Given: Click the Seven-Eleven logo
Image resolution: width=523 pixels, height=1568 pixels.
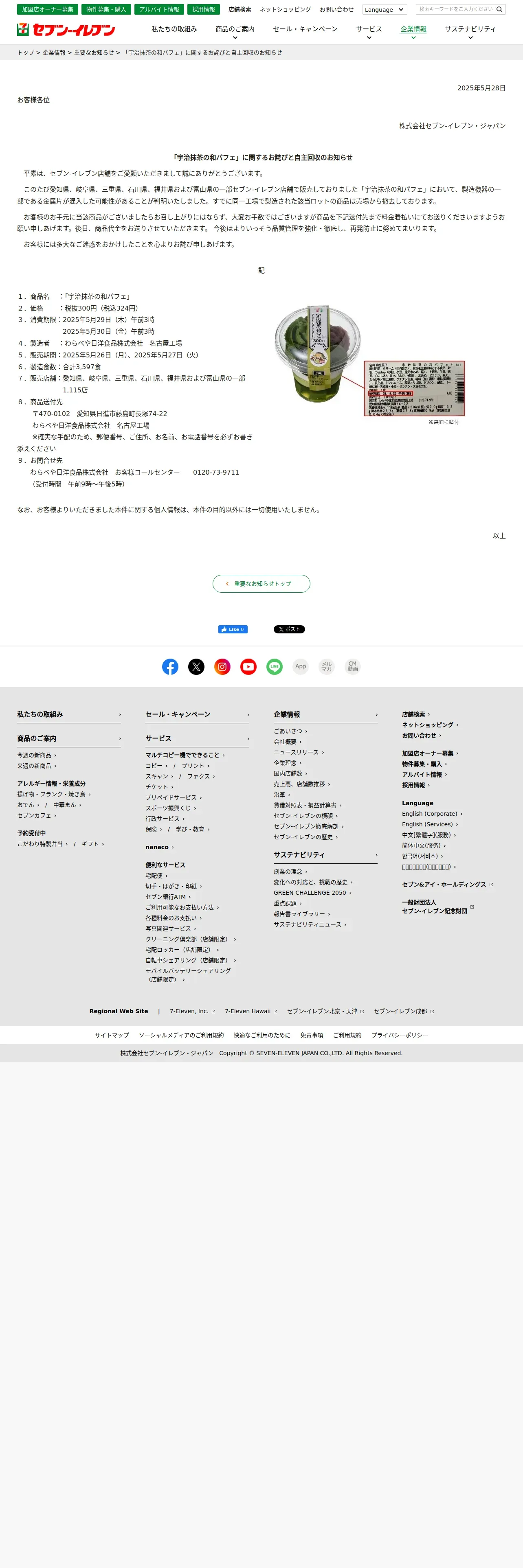Looking at the screenshot, I should pyautogui.click(x=66, y=29).
